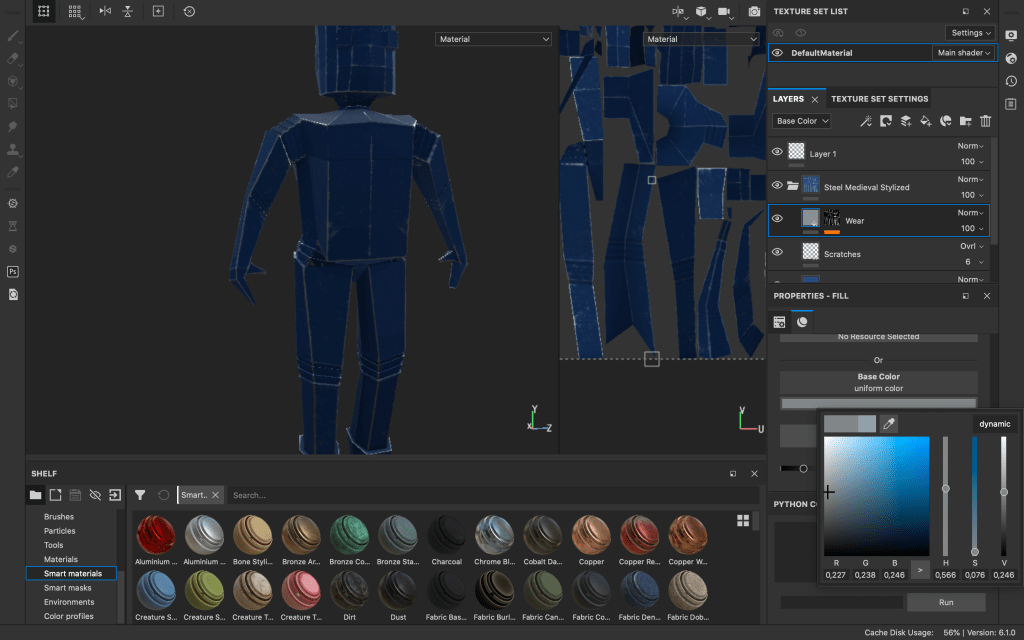
Task: Hide Layer 1 using its eye icon
Action: pyautogui.click(x=777, y=152)
